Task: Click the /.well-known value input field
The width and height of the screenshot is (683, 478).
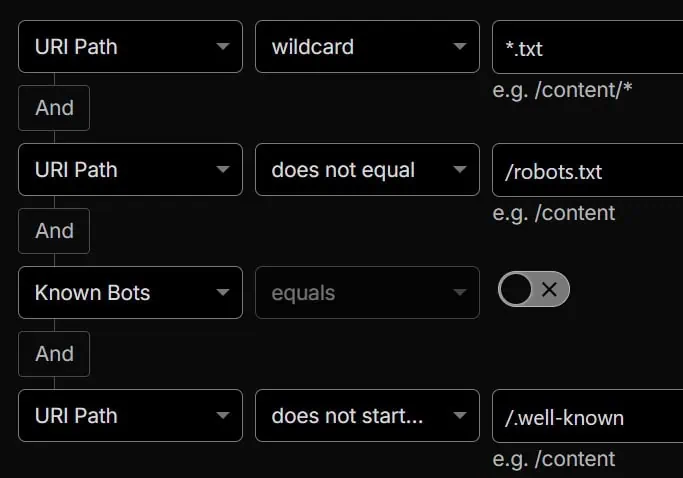Action: 587,416
